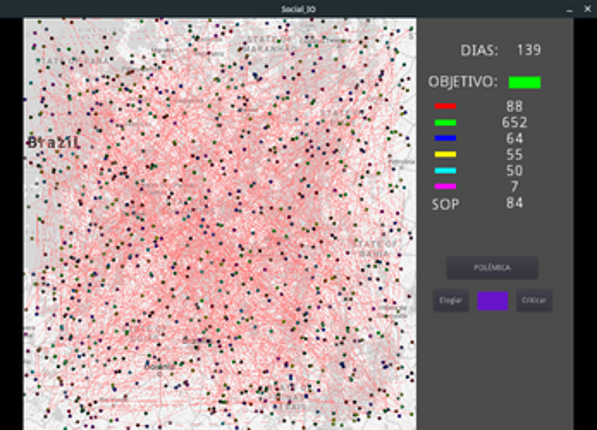Select the purple swatch between Elogiar and Criticar
The height and width of the screenshot is (430, 597).
pyautogui.click(x=492, y=301)
